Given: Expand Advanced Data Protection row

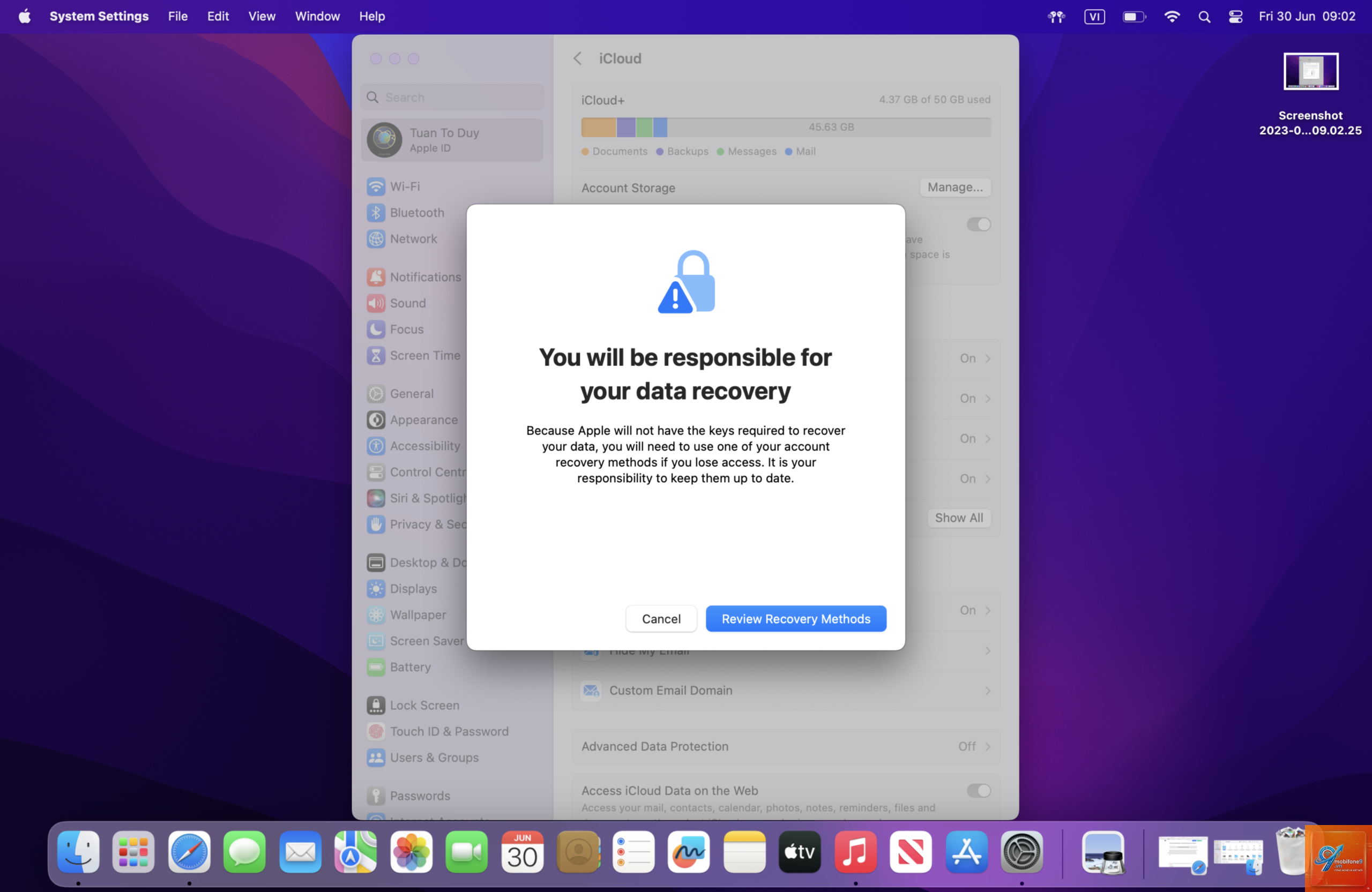Looking at the screenshot, I should pos(786,746).
